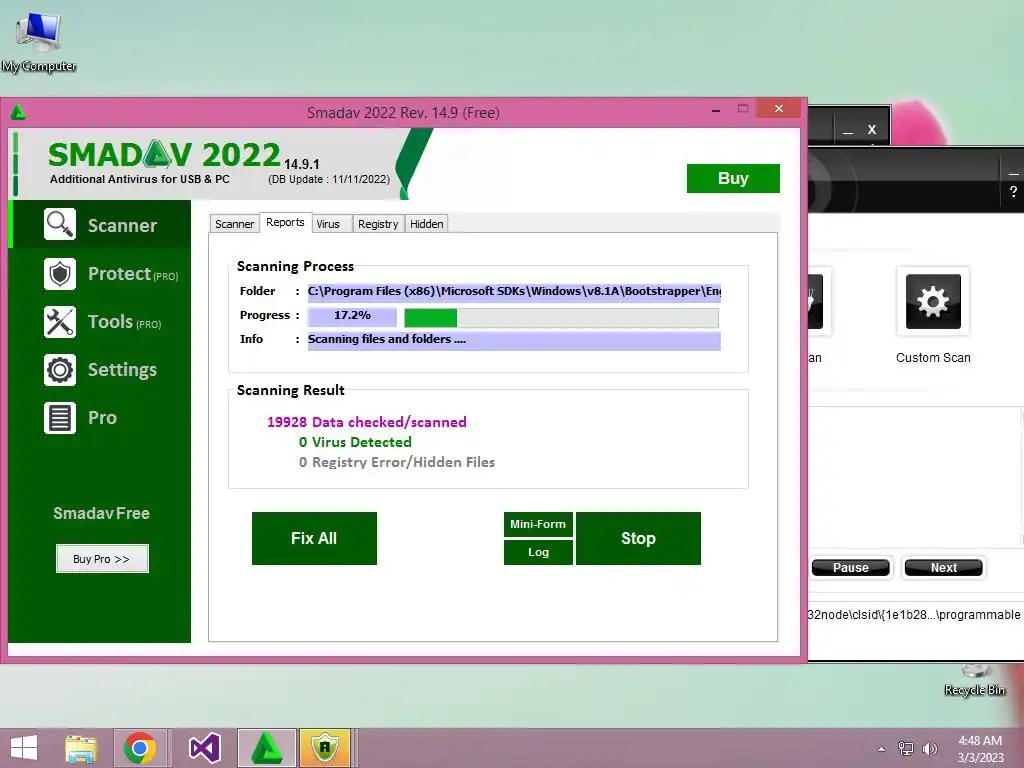The width and height of the screenshot is (1024, 768).
Task: Click the green Buy button
Action: pos(733,178)
